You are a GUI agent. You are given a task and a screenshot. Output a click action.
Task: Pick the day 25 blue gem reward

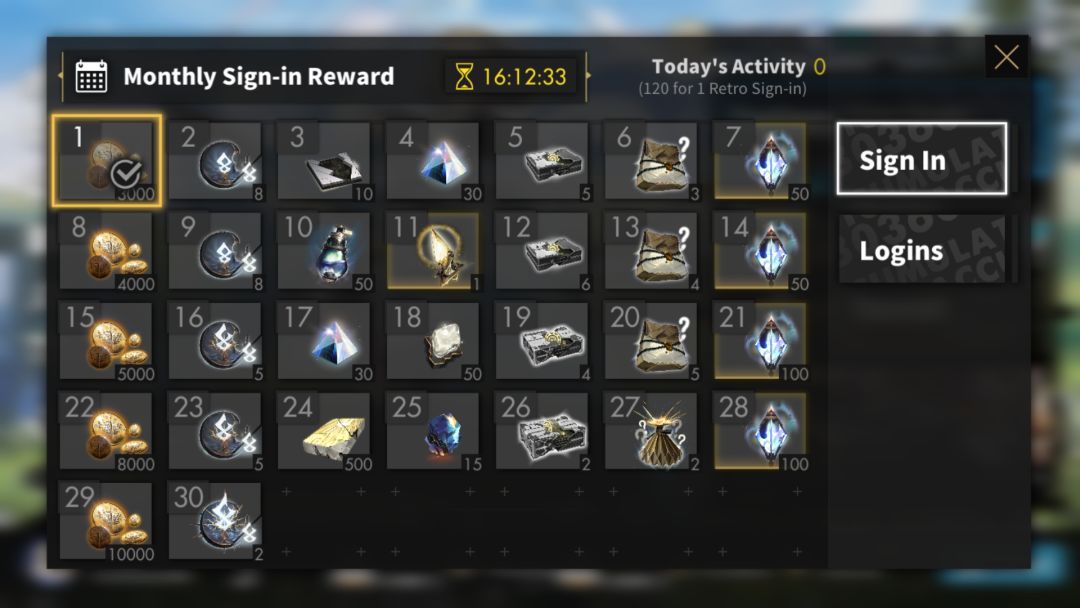tap(433, 431)
